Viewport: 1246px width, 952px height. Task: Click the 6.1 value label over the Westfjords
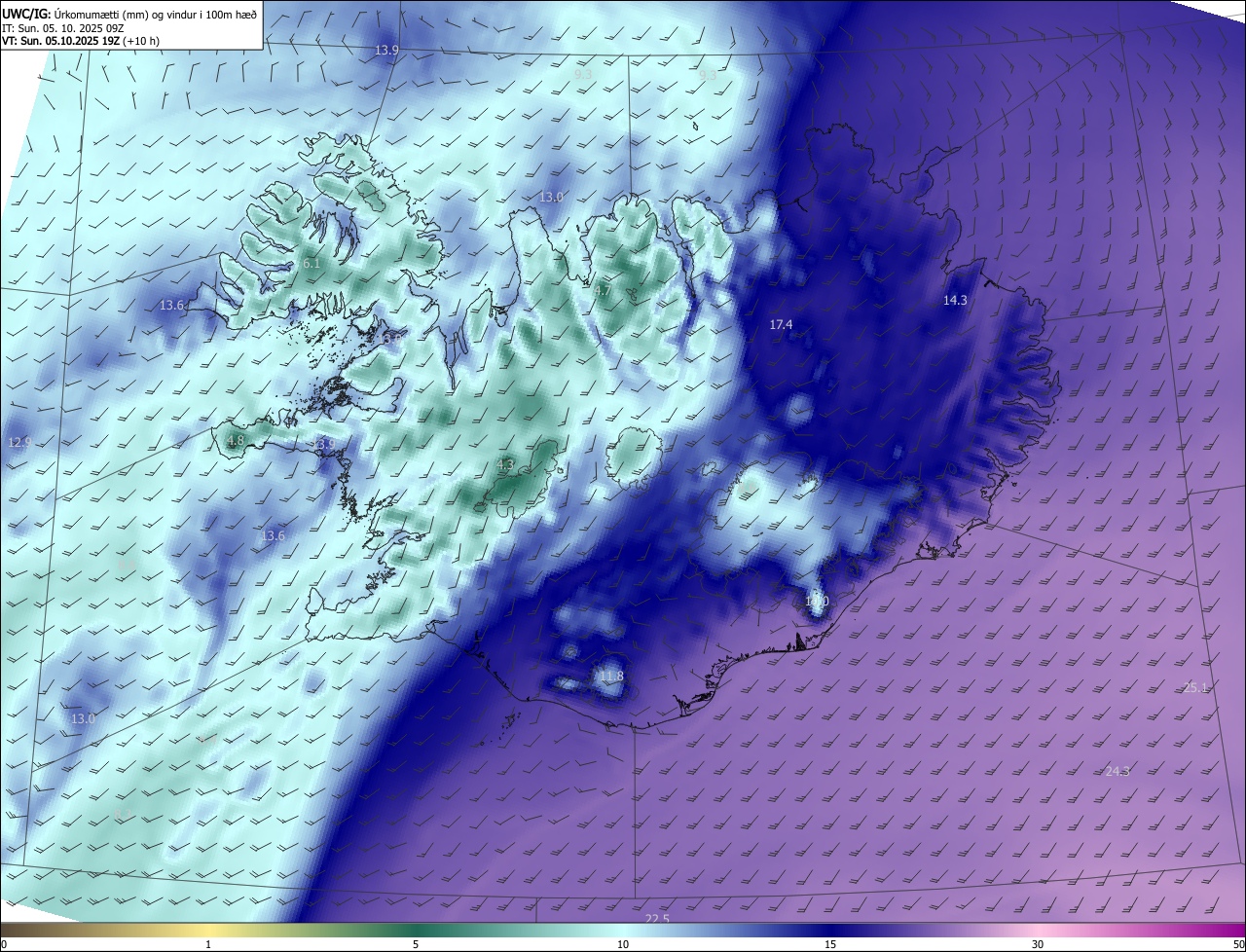[311, 264]
